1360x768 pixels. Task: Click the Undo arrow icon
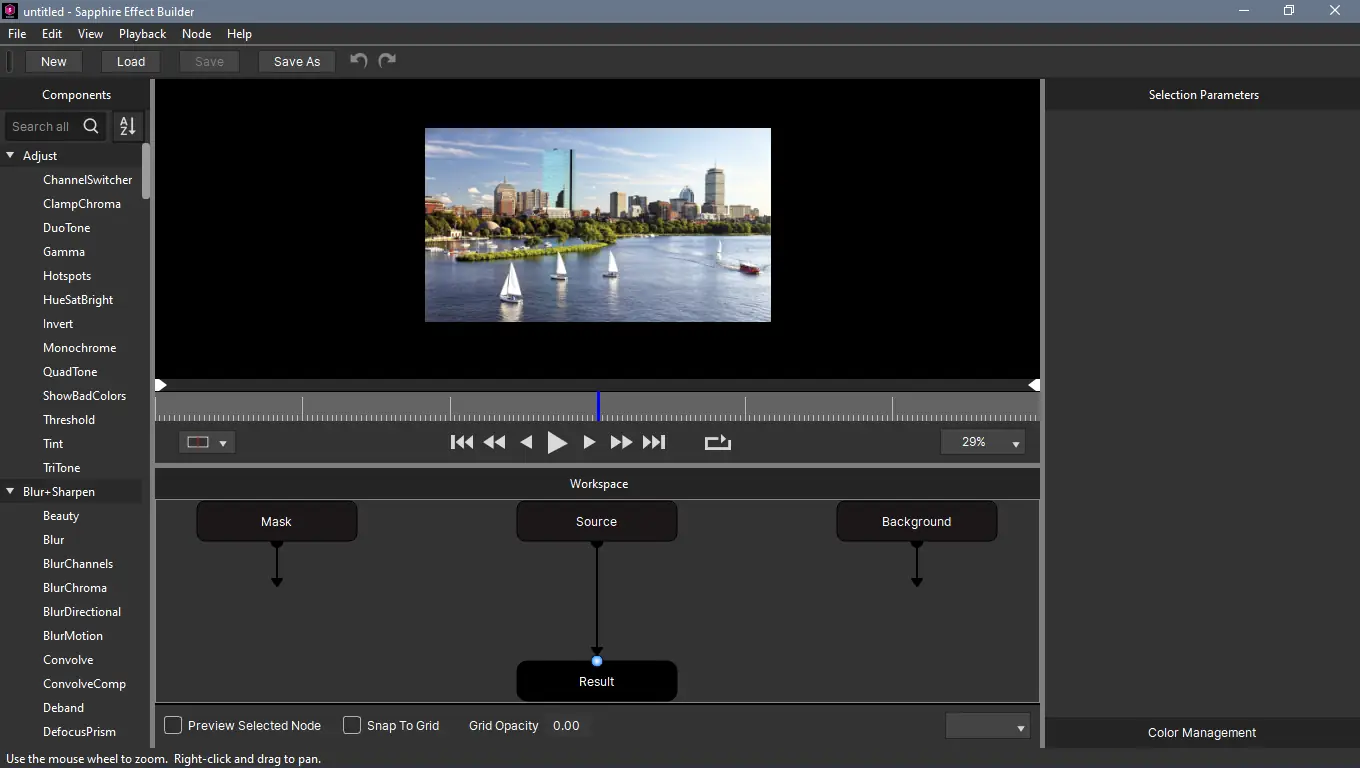pyautogui.click(x=358, y=61)
